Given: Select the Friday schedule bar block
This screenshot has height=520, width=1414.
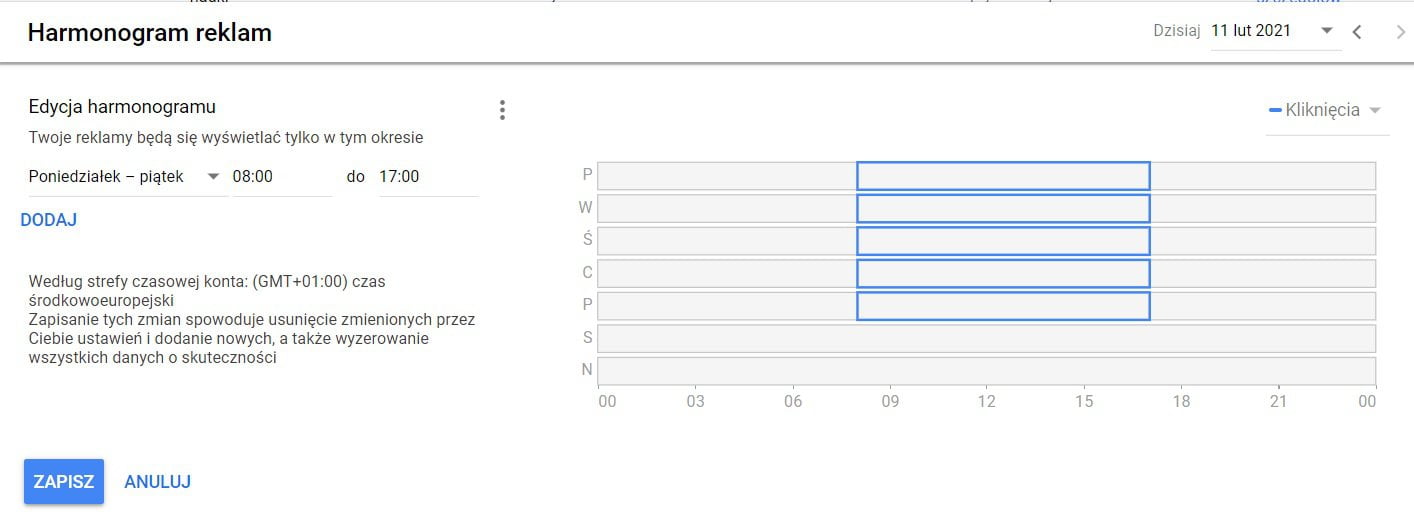Looking at the screenshot, I should (1003, 306).
